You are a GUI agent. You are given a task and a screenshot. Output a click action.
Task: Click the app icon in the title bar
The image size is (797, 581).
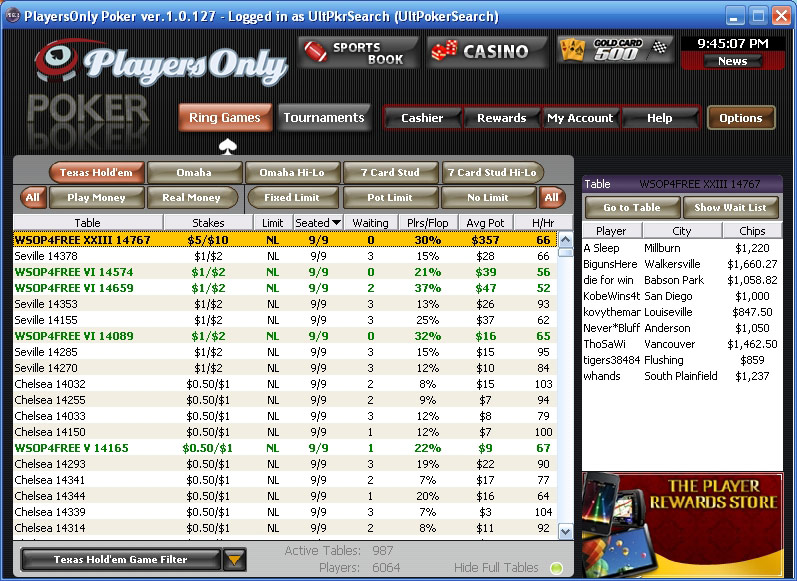(13, 15)
